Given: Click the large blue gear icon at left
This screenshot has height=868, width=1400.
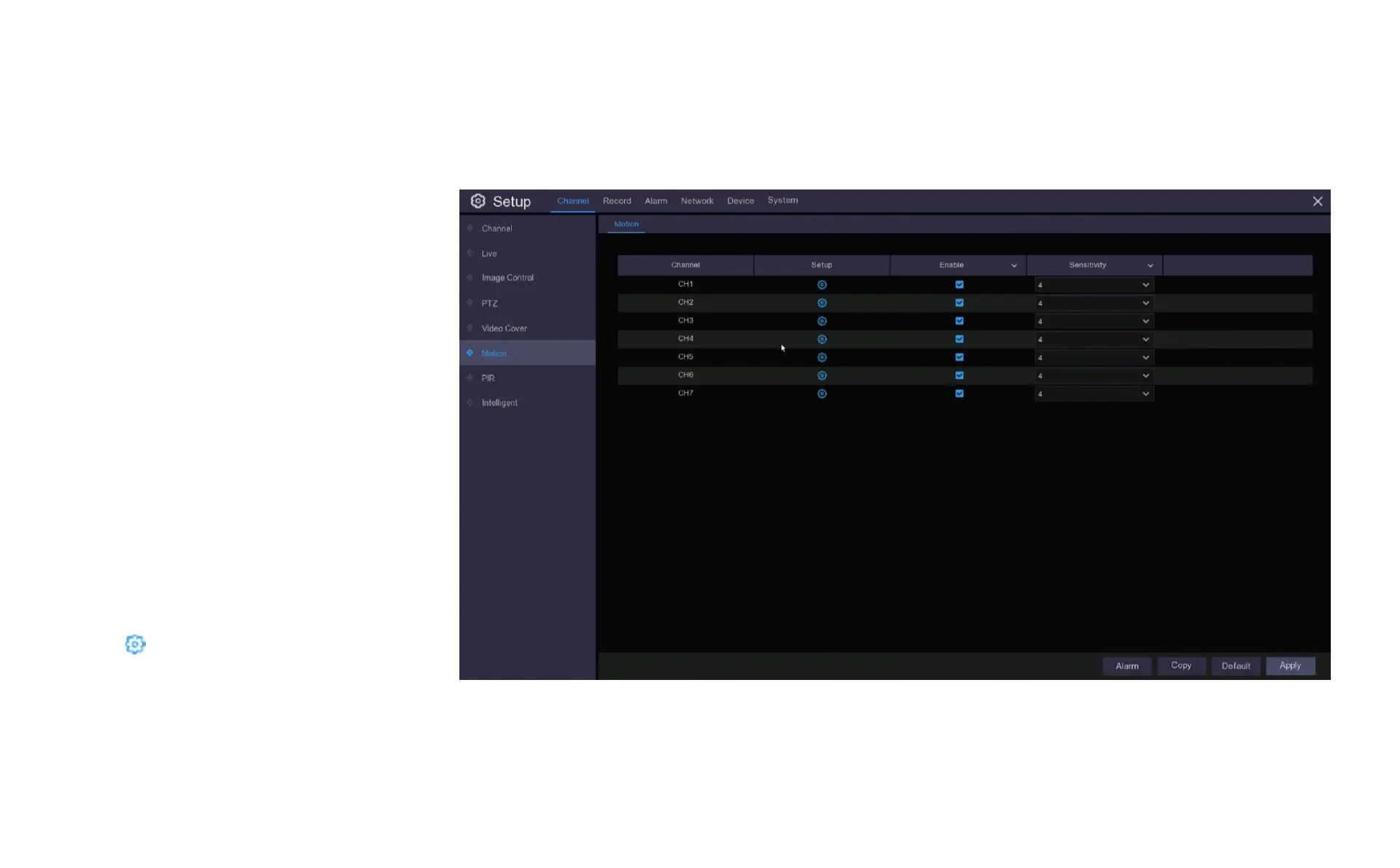Looking at the screenshot, I should [136, 644].
